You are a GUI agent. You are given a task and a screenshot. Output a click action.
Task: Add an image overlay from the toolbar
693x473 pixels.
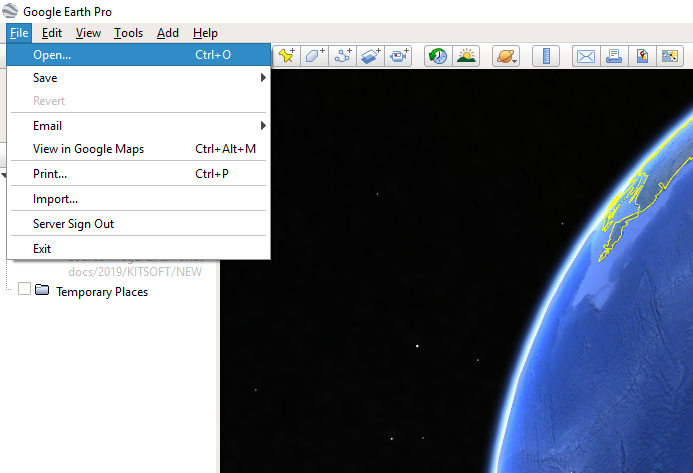370,56
